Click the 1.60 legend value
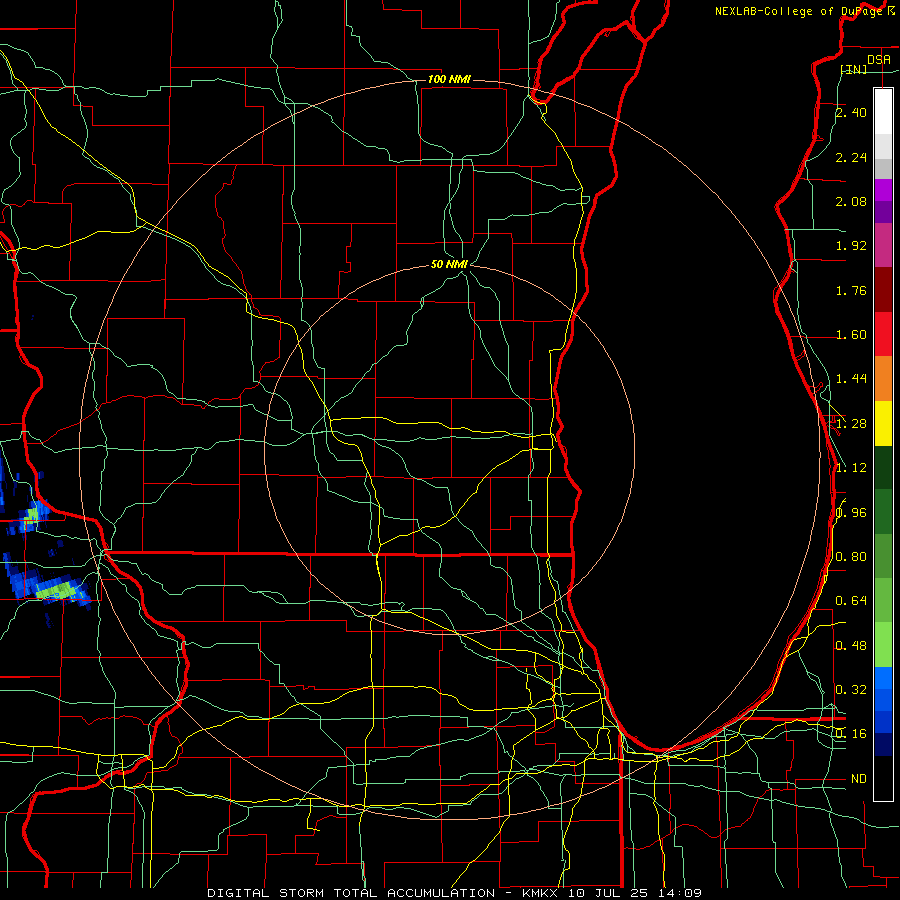Screen dimensions: 900x900 click(851, 335)
